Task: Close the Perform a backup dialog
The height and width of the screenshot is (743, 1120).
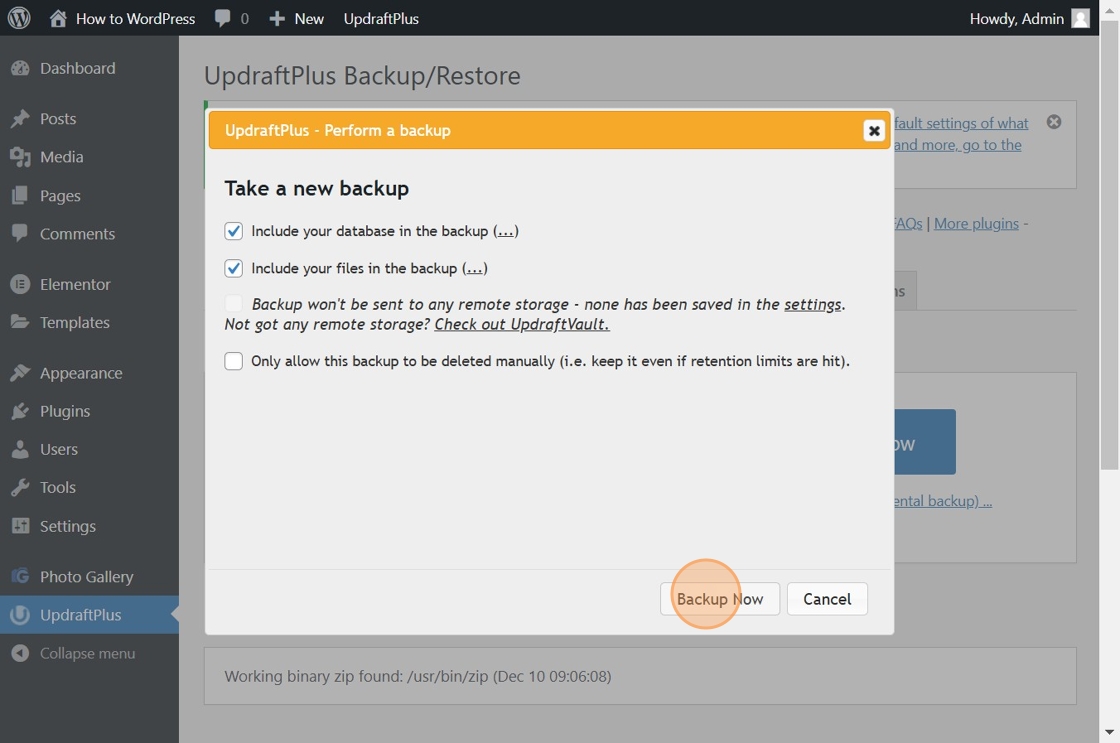Action: [874, 131]
